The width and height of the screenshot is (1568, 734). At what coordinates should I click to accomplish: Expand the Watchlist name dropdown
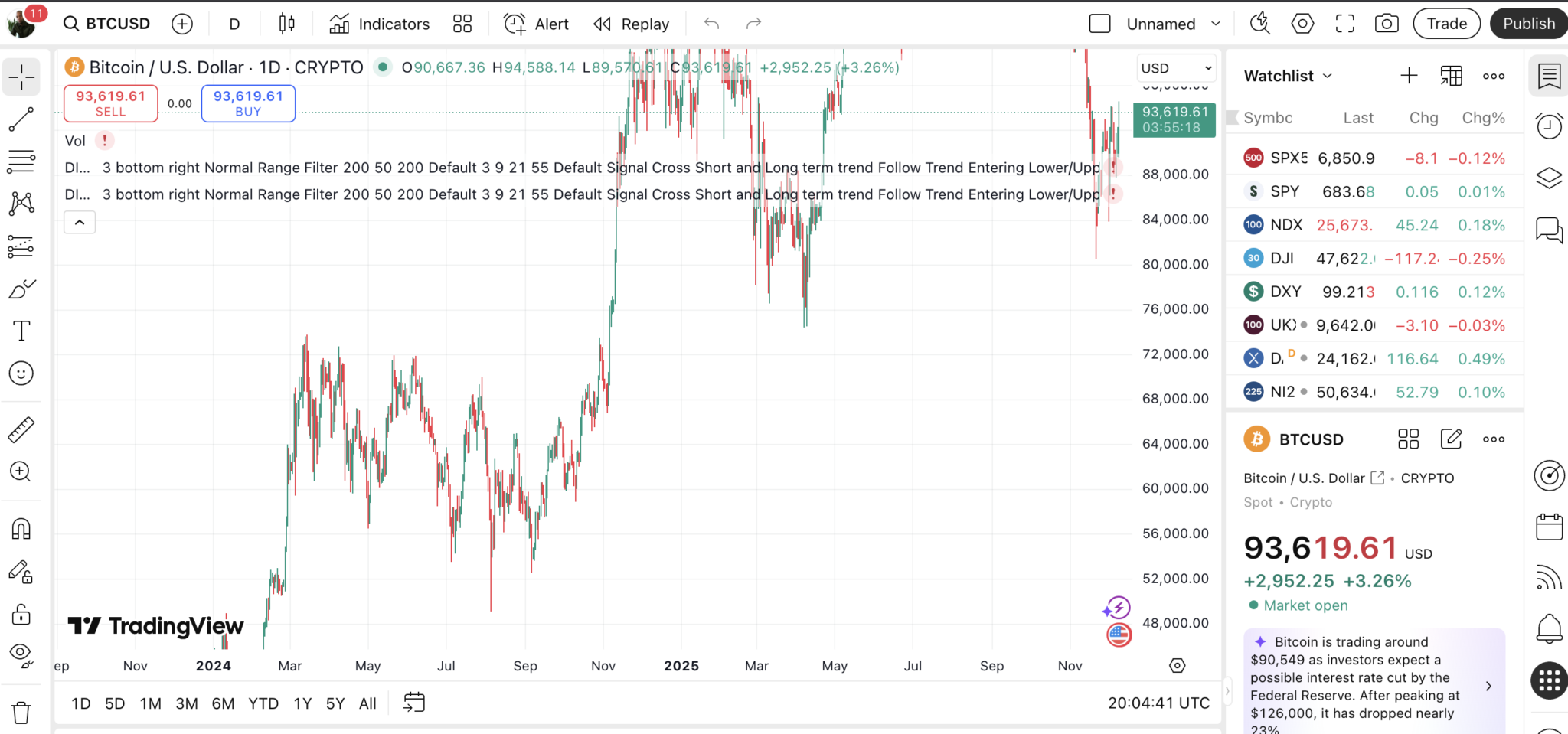(1289, 76)
